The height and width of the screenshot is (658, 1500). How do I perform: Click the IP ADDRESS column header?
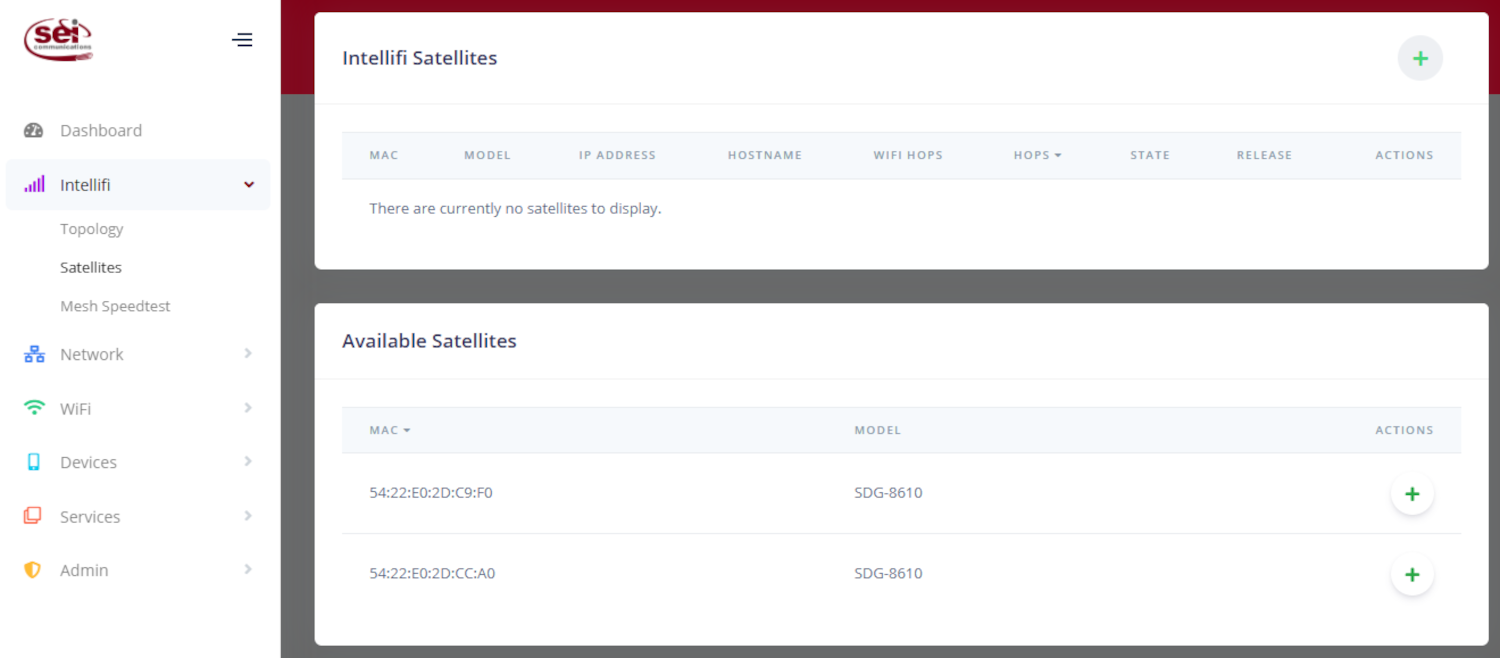pos(617,155)
